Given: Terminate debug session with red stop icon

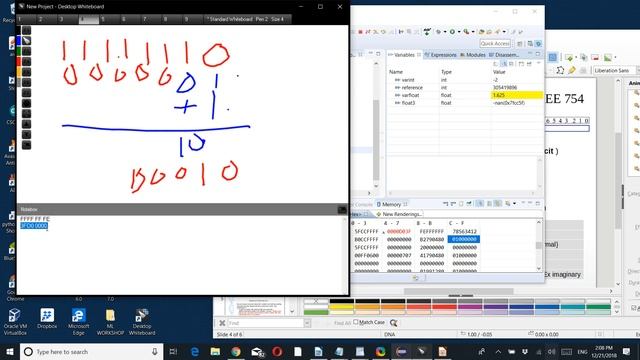Looking at the screenshot, I should pos(360,32).
